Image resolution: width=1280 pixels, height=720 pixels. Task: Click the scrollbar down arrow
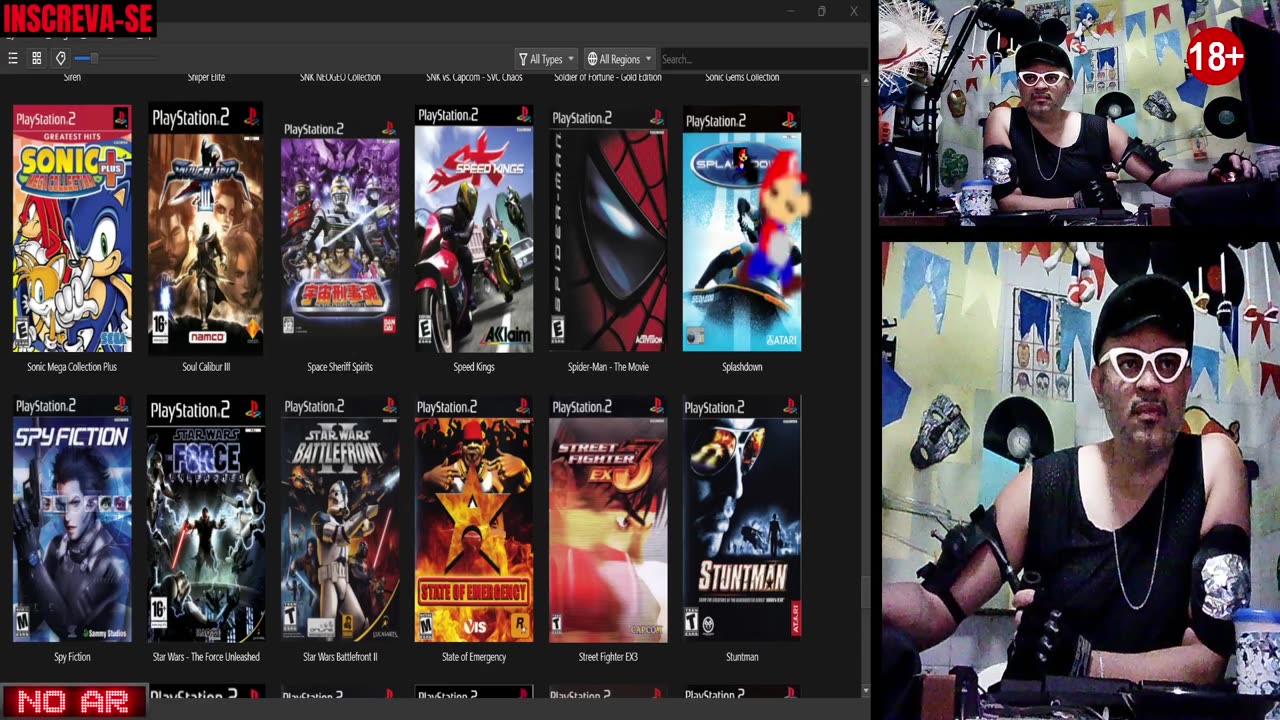point(865,691)
